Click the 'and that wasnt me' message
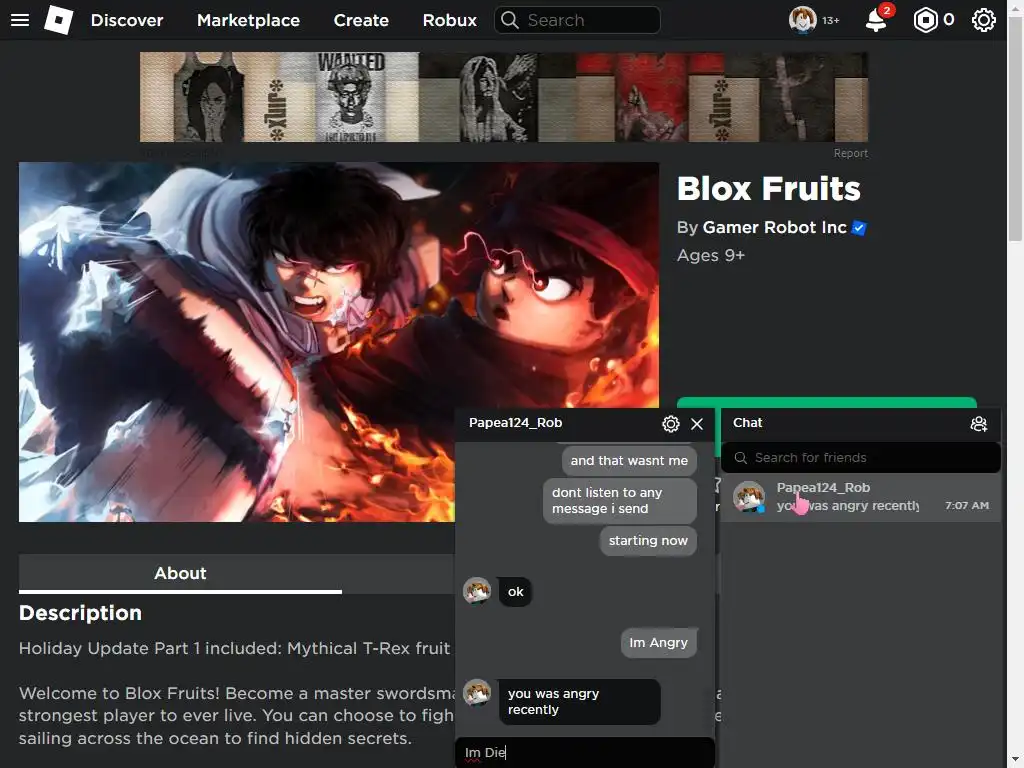The height and width of the screenshot is (768, 1024). coord(629,460)
